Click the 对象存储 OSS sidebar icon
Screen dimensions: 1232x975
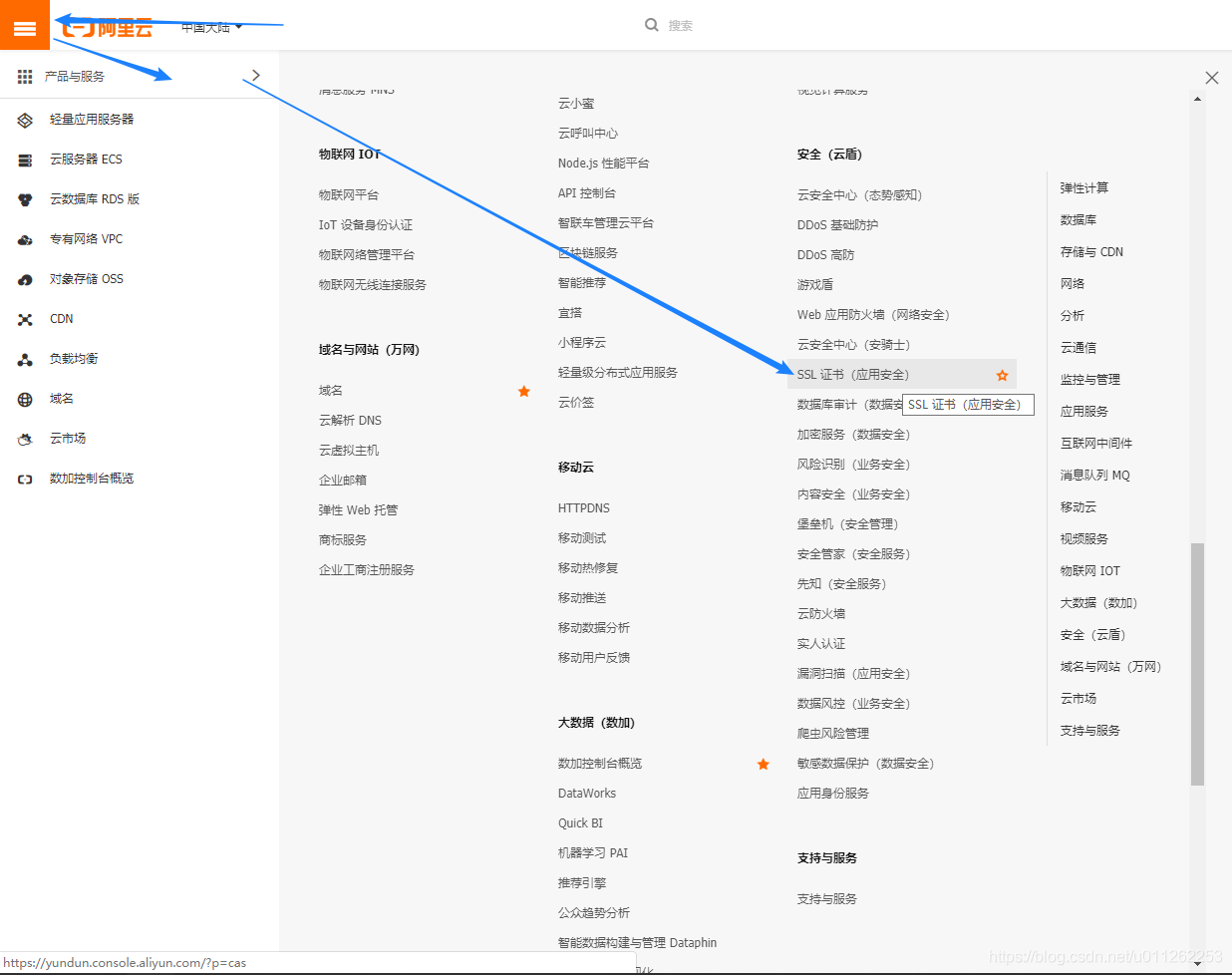(25, 279)
